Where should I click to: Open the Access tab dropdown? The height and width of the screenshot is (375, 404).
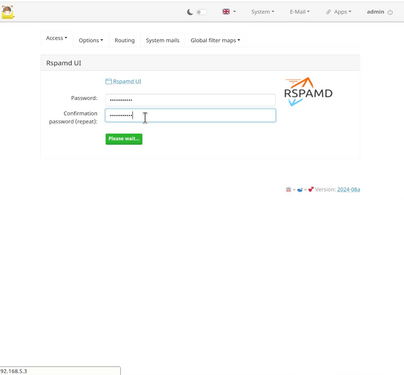coord(57,38)
